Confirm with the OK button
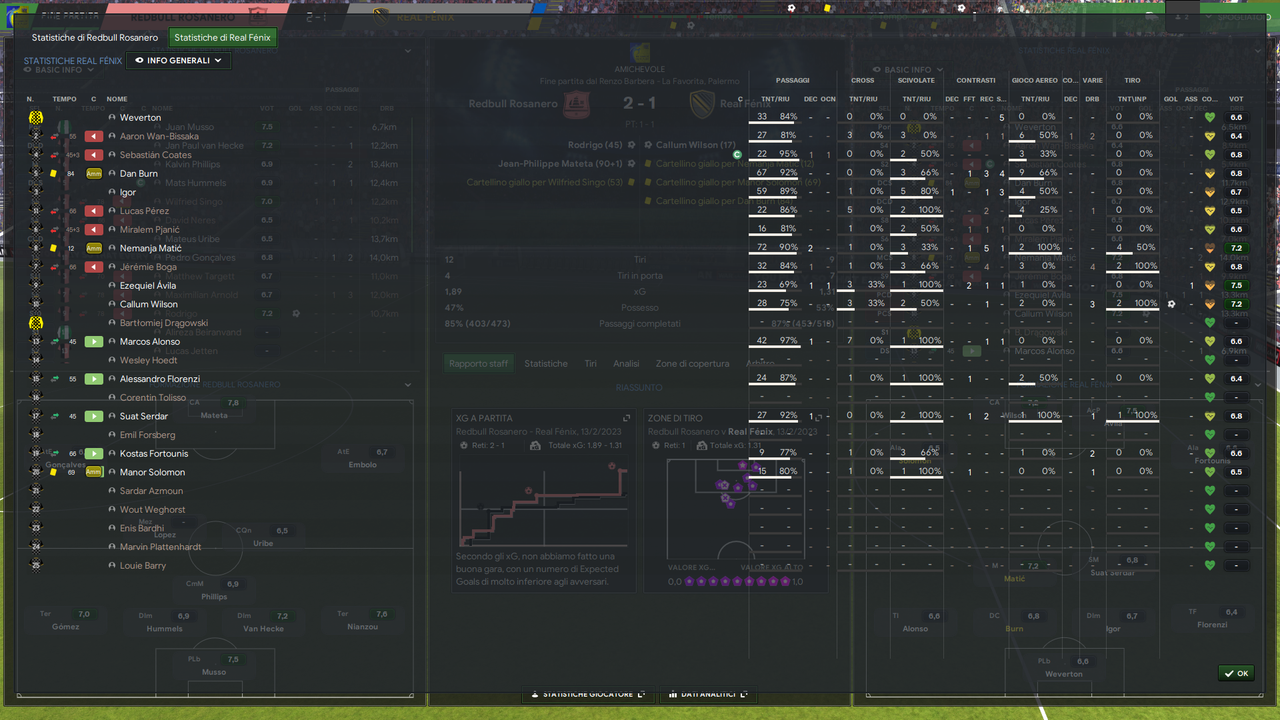1280x720 pixels. (1236, 673)
